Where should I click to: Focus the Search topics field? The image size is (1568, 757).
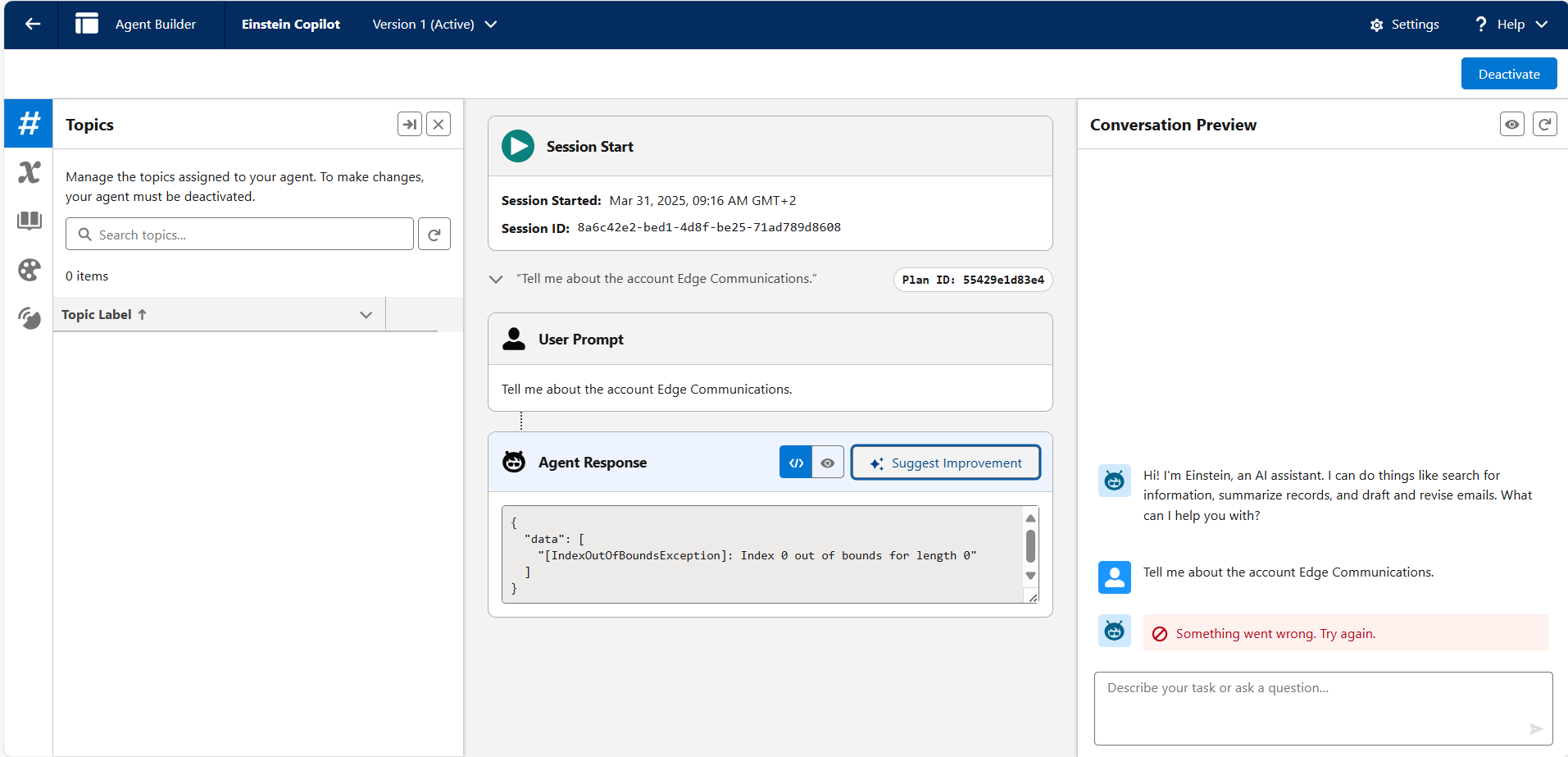coord(239,235)
